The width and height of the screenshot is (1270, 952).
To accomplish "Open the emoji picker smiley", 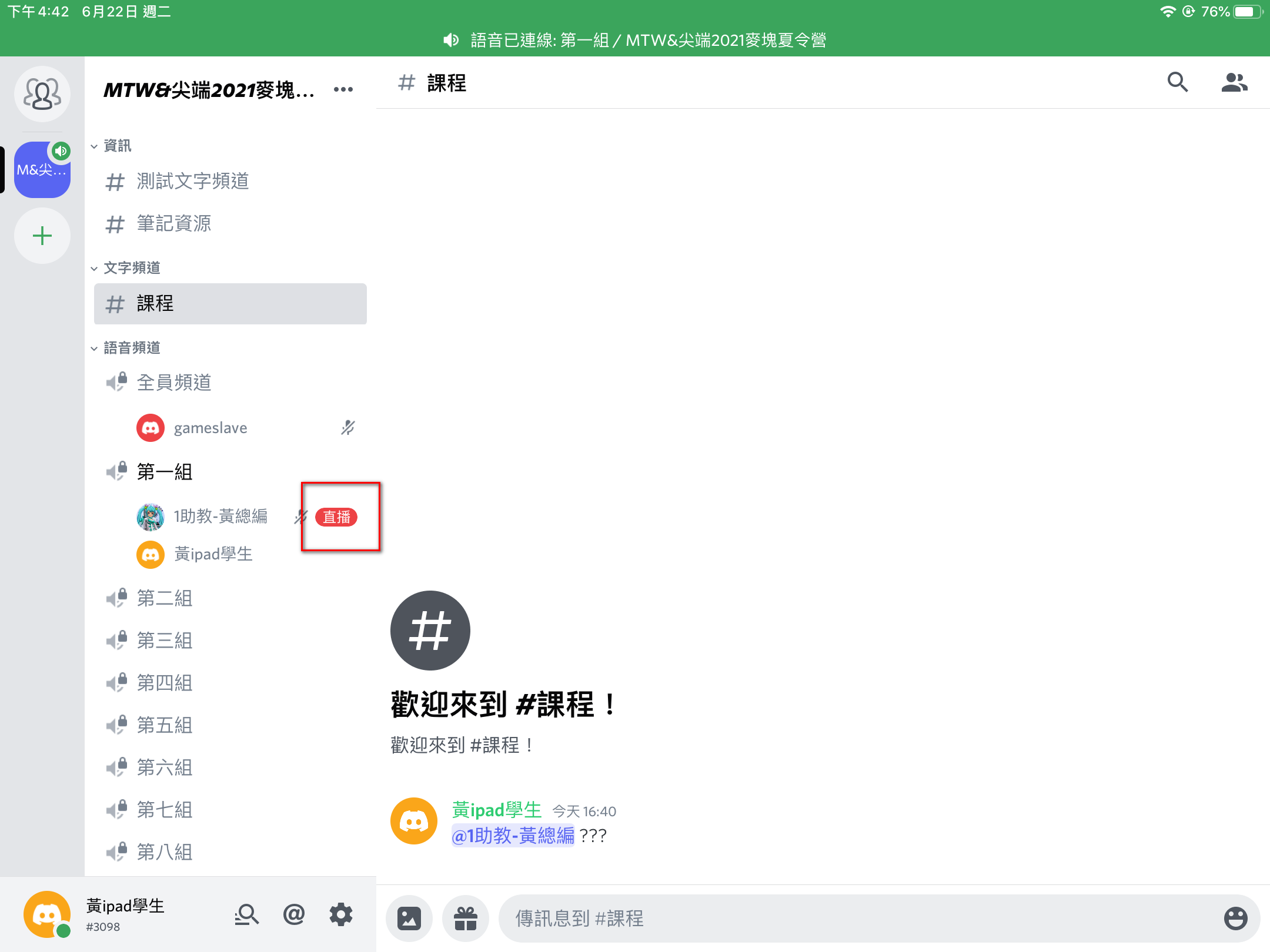I will (1235, 918).
